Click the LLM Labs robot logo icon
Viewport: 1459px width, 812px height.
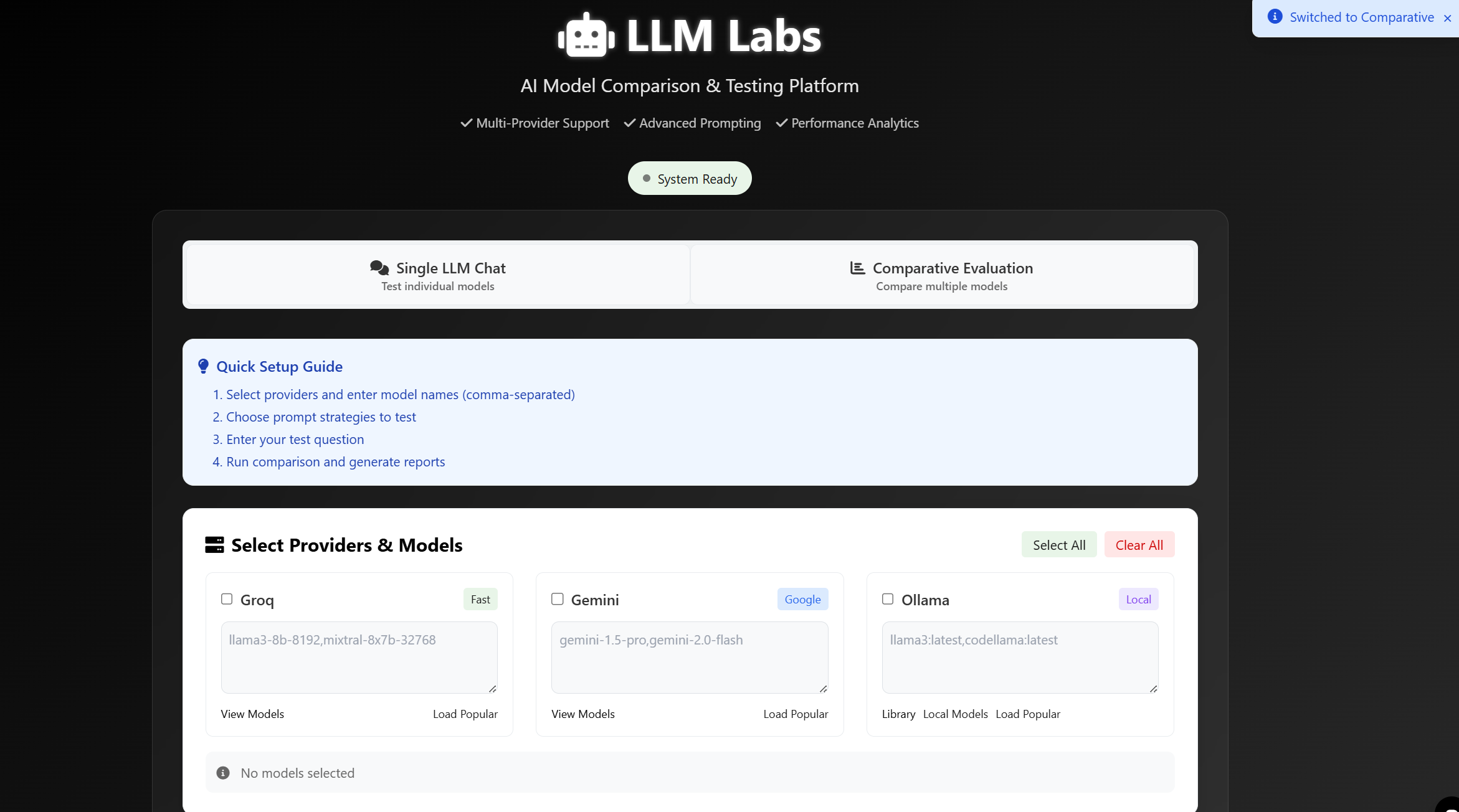[x=586, y=35]
